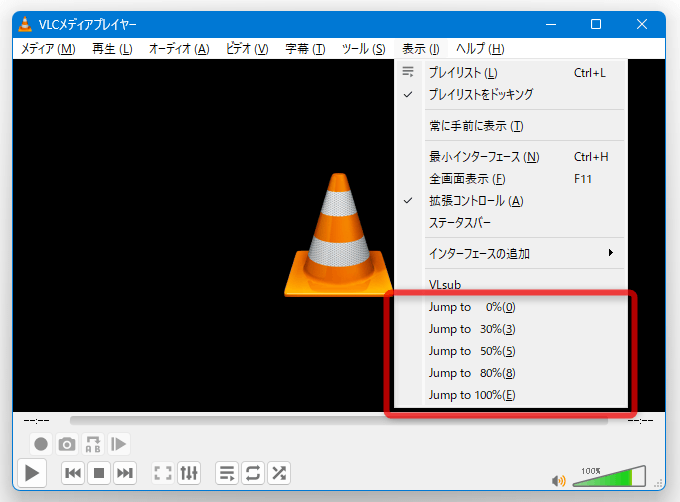Screen dimensions: 680x502
Task: Expand インターフェースの追加 submenu
Action: (x=511, y=253)
